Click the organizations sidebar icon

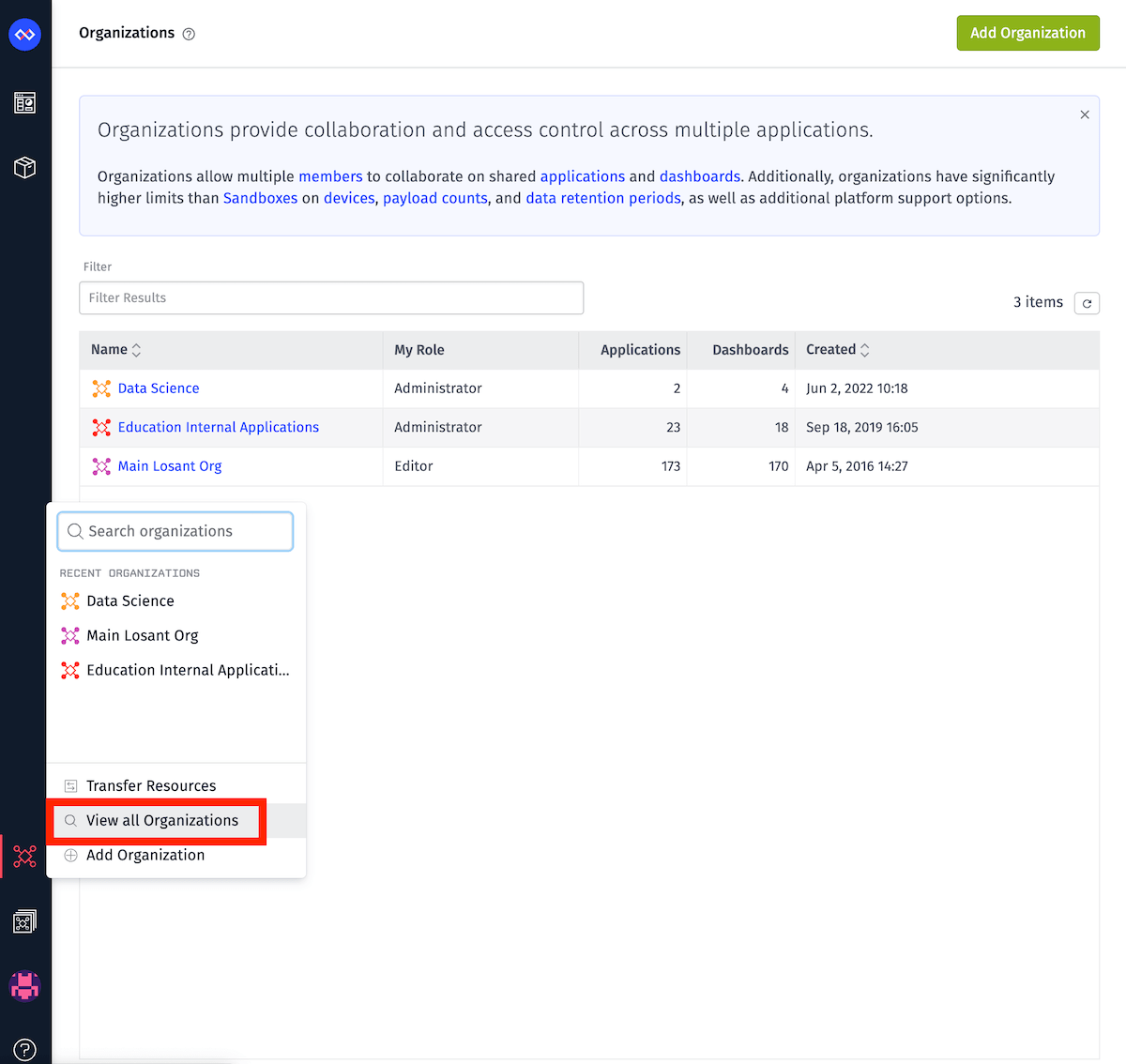[25, 856]
